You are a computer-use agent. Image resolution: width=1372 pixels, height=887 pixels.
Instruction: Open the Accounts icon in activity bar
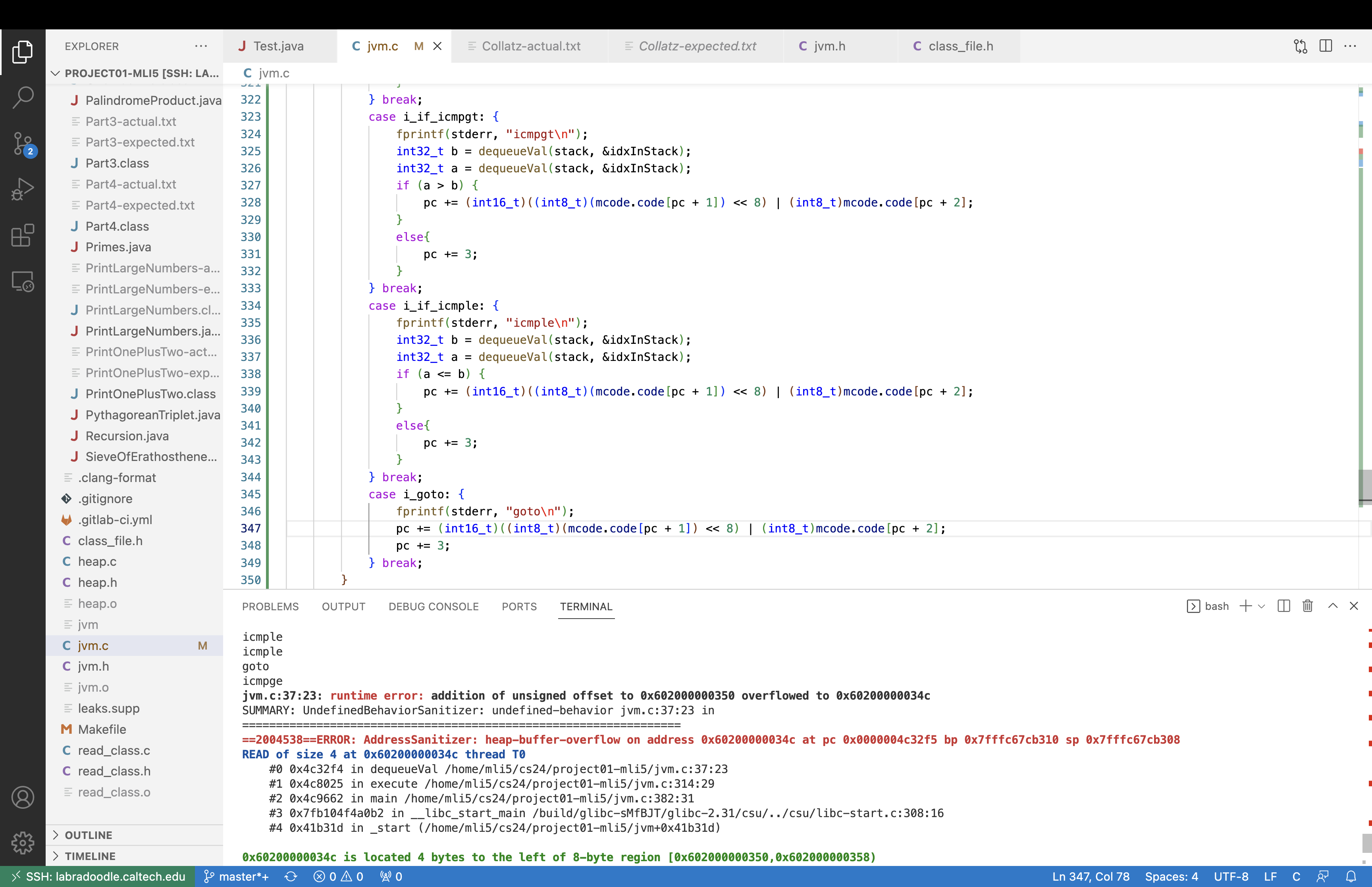(23, 797)
